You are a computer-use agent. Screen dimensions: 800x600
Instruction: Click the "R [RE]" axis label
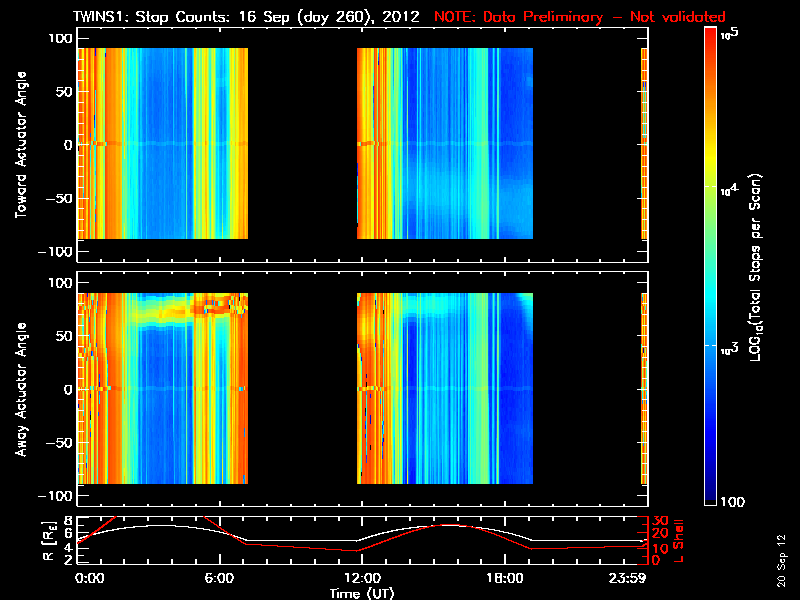pyautogui.click(x=49, y=540)
